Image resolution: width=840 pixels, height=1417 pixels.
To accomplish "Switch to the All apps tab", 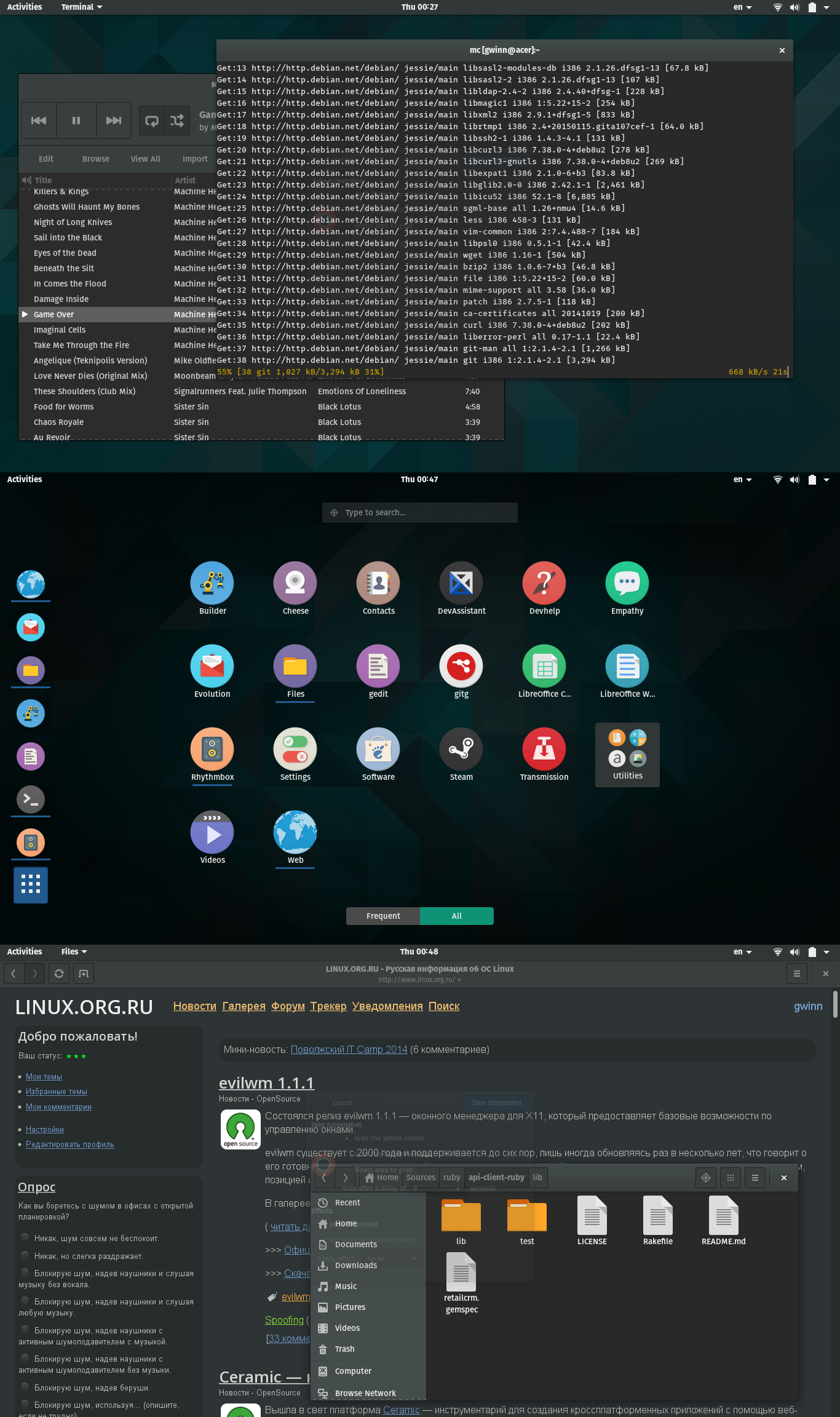I will tap(457, 916).
